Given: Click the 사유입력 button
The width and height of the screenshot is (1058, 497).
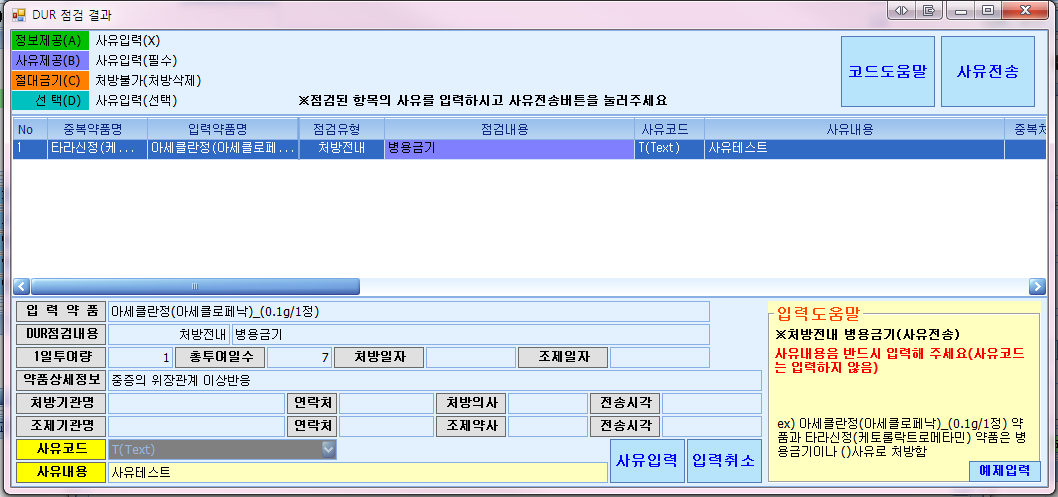Looking at the screenshot, I should (x=647, y=461).
